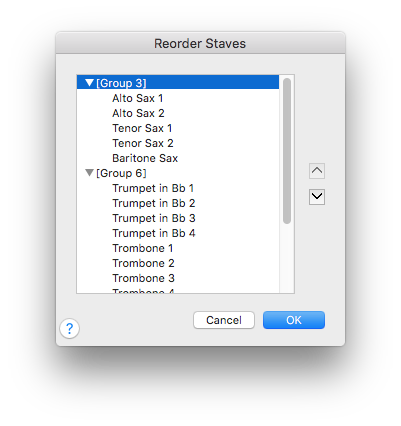Collapse the Group 3 disclosure triangle
401x426 pixels.
(x=89, y=82)
